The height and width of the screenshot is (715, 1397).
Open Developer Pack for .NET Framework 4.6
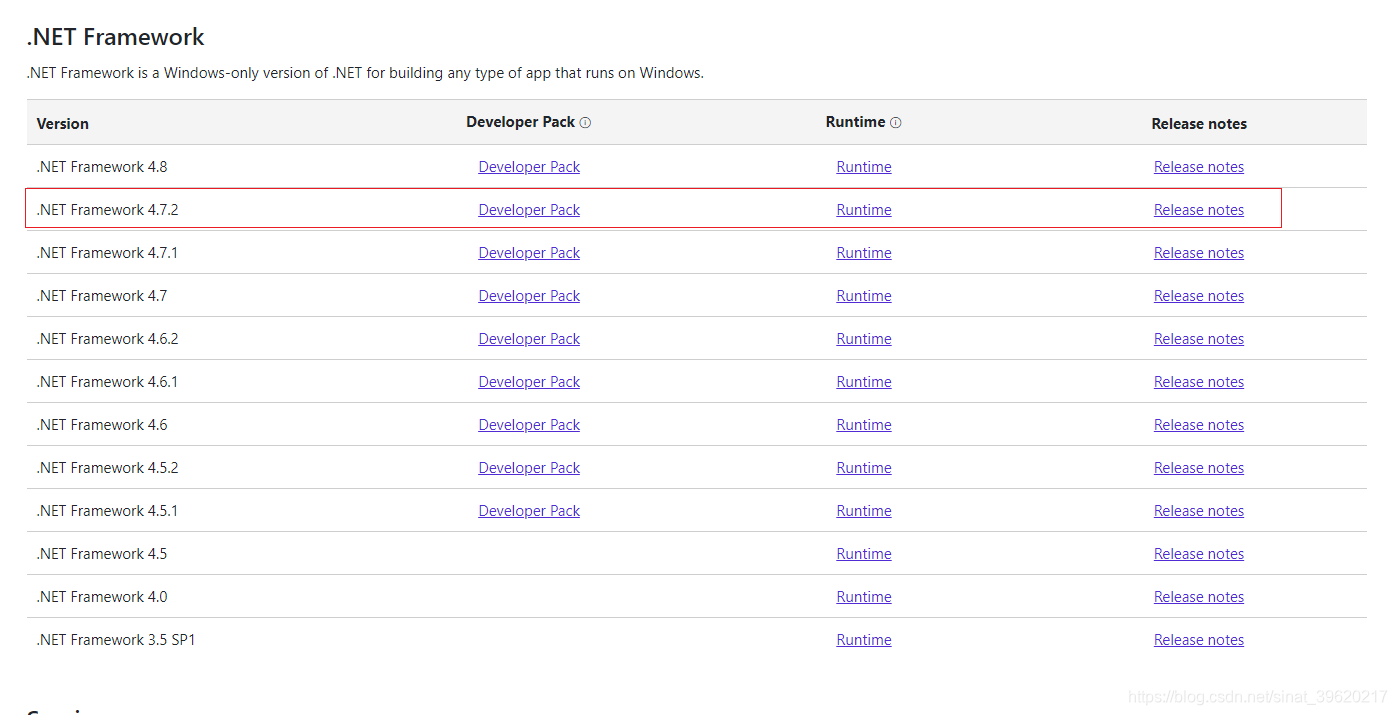(x=529, y=425)
